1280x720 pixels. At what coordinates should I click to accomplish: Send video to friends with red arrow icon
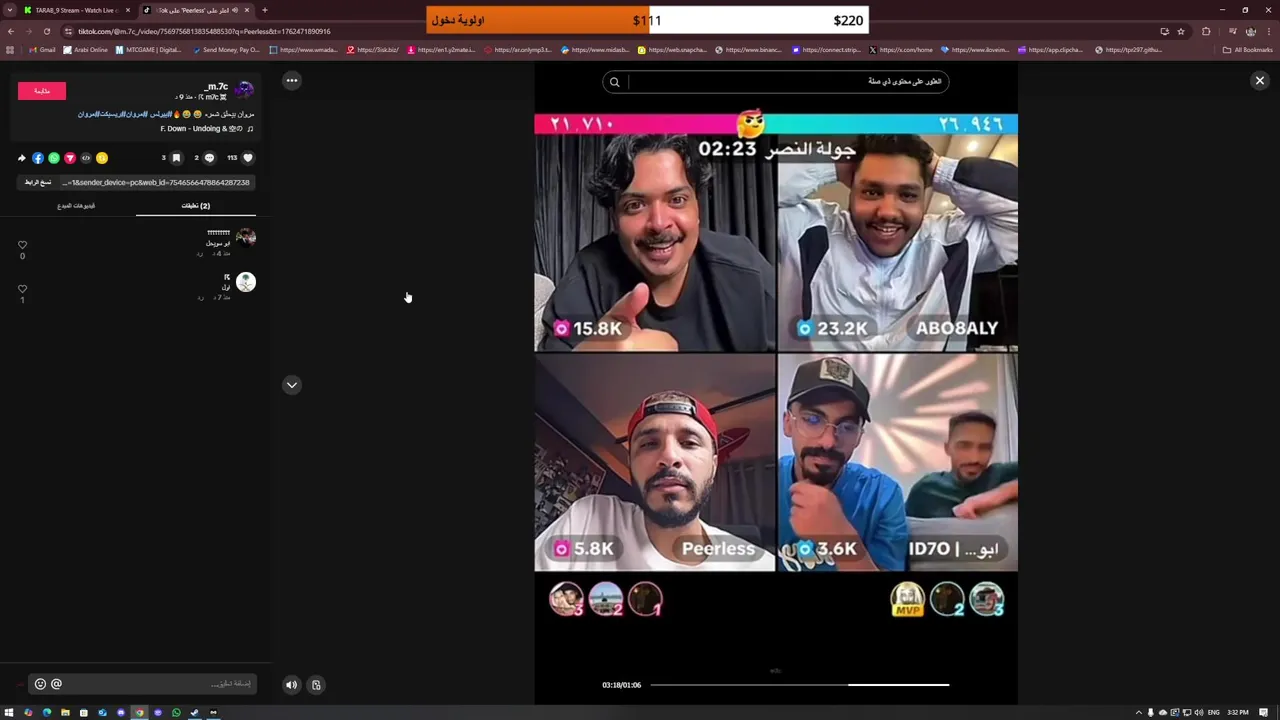(70, 158)
